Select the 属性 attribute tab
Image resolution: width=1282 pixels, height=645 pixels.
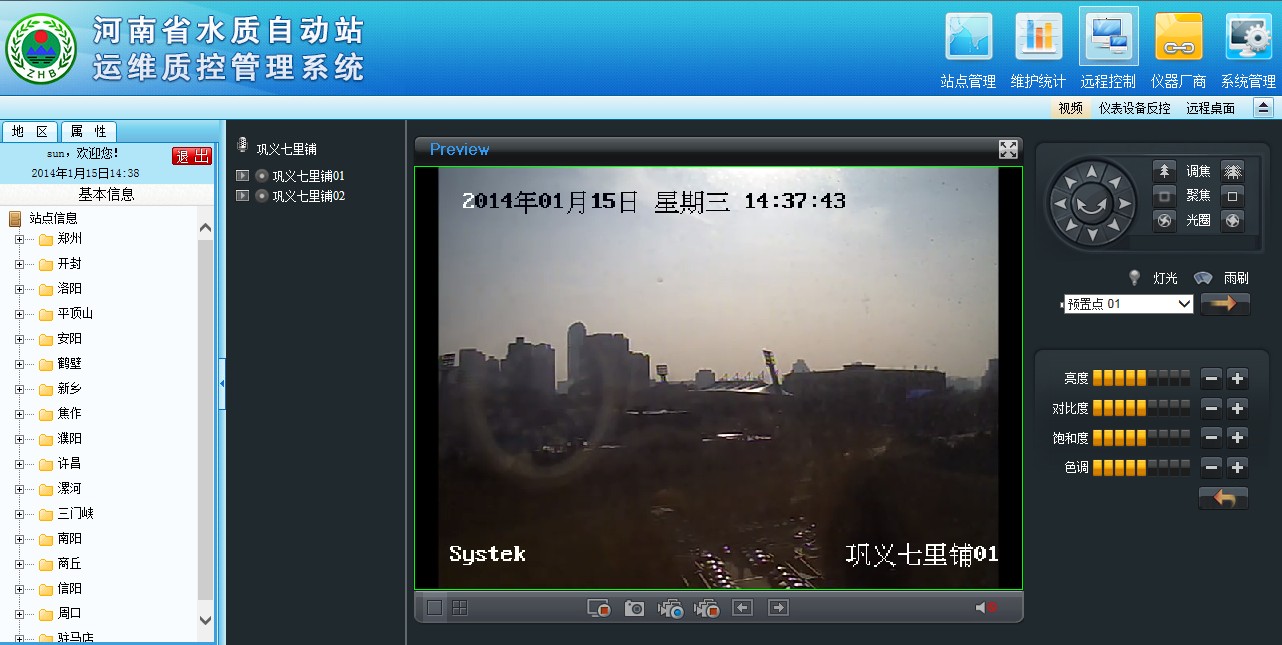(x=88, y=132)
